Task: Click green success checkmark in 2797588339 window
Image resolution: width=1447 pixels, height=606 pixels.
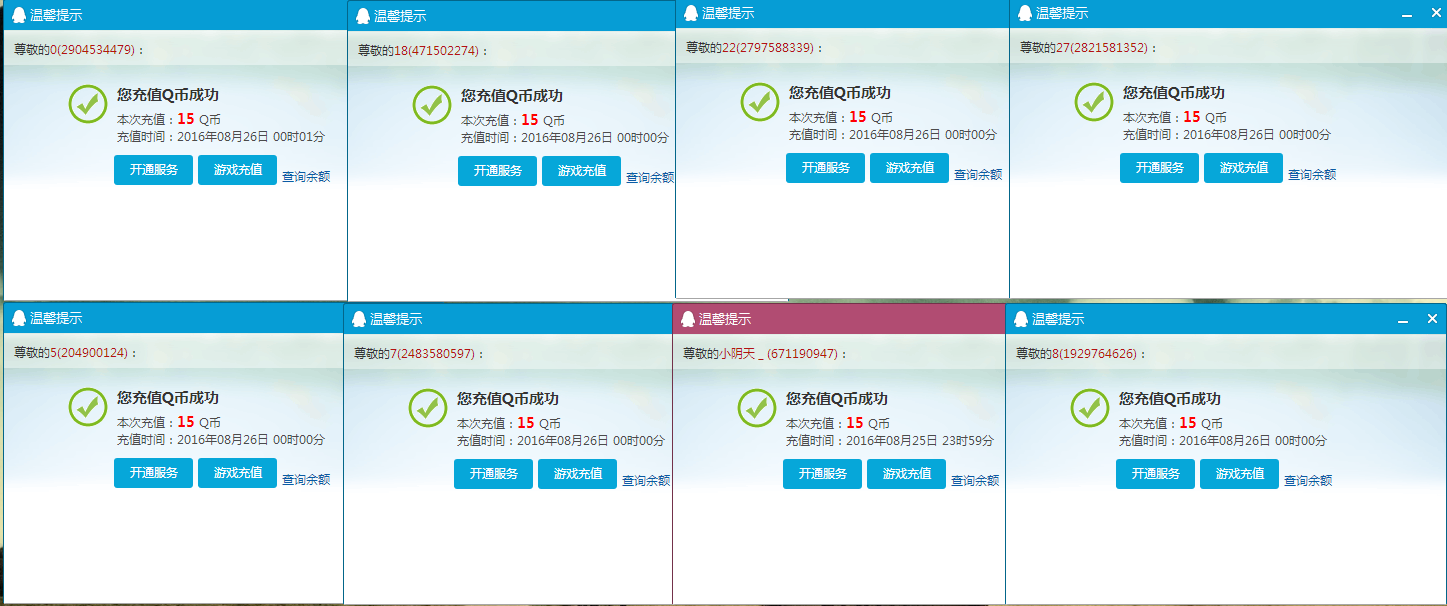Action: pyautogui.click(x=760, y=102)
